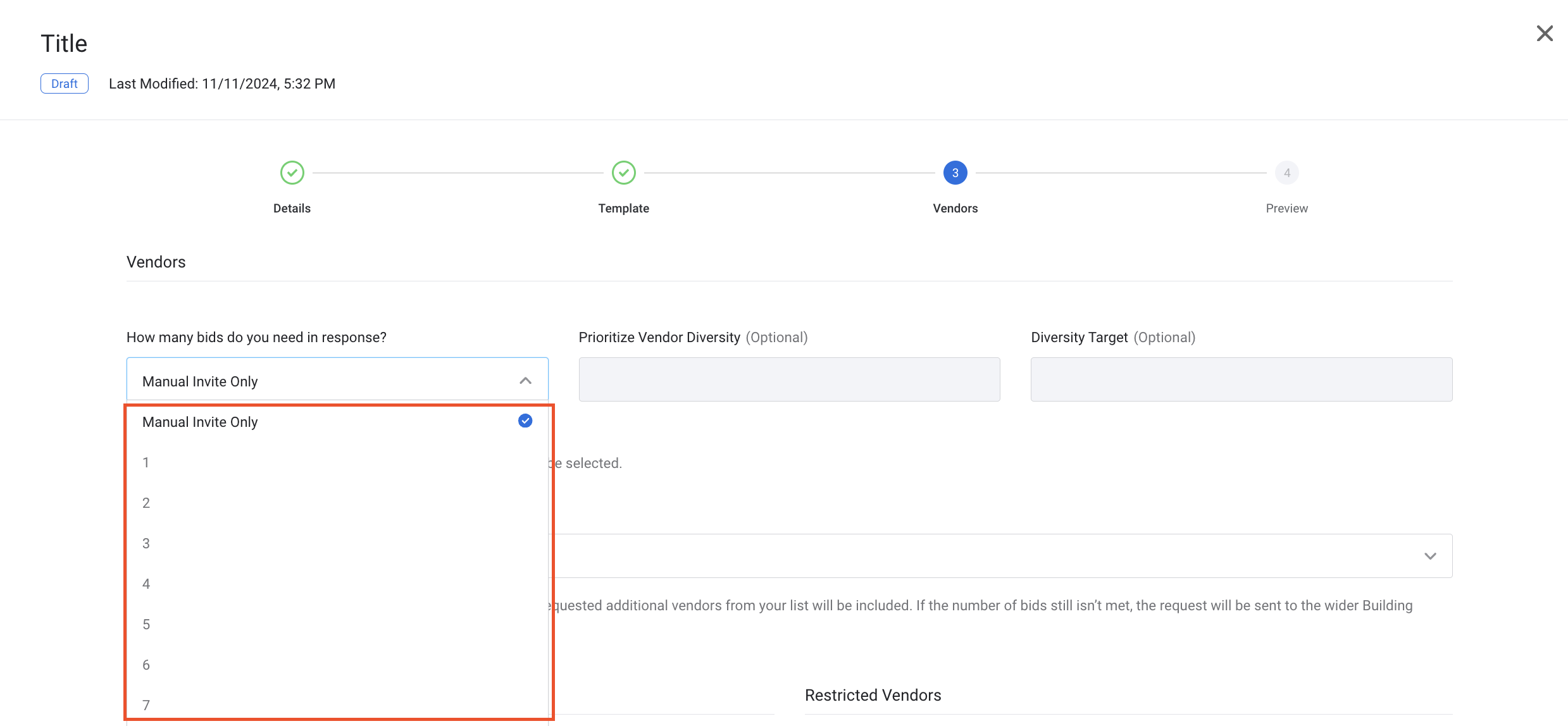Click the Template step label
Image resolution: width=1568 pixels, height=726 pixels.
[624, 208]
